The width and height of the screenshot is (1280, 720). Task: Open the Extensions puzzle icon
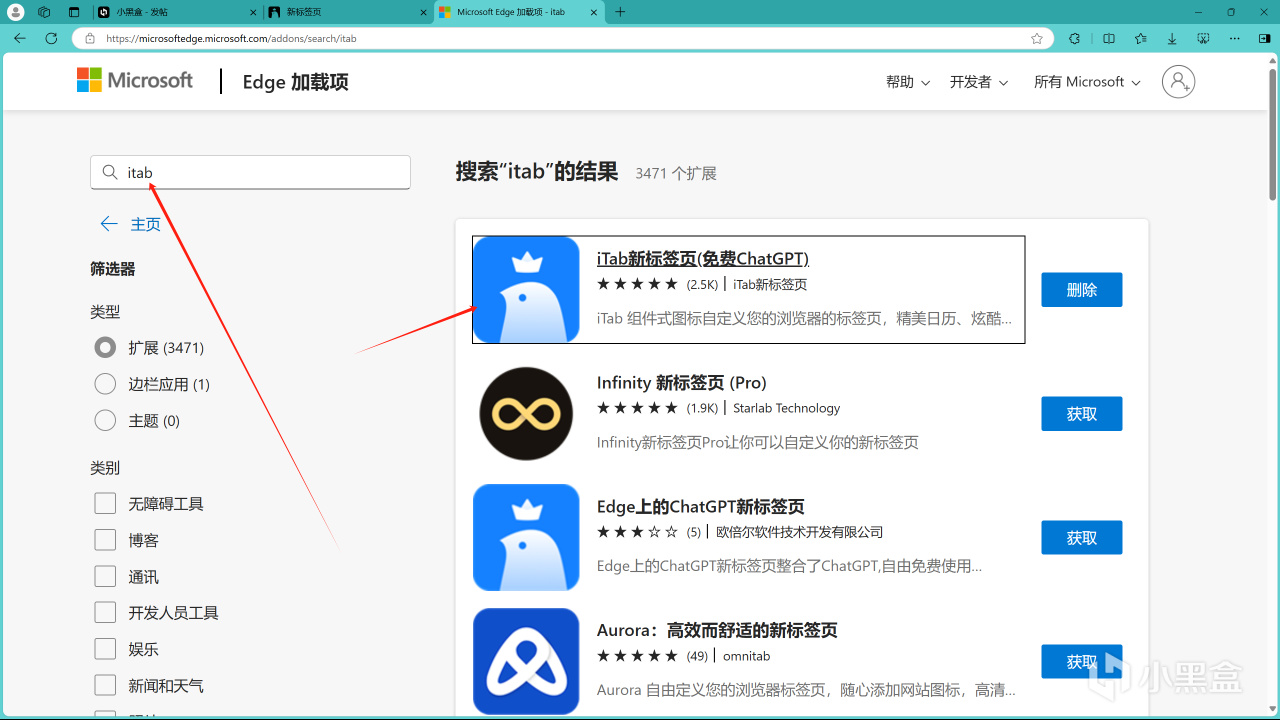(1075, 39)
